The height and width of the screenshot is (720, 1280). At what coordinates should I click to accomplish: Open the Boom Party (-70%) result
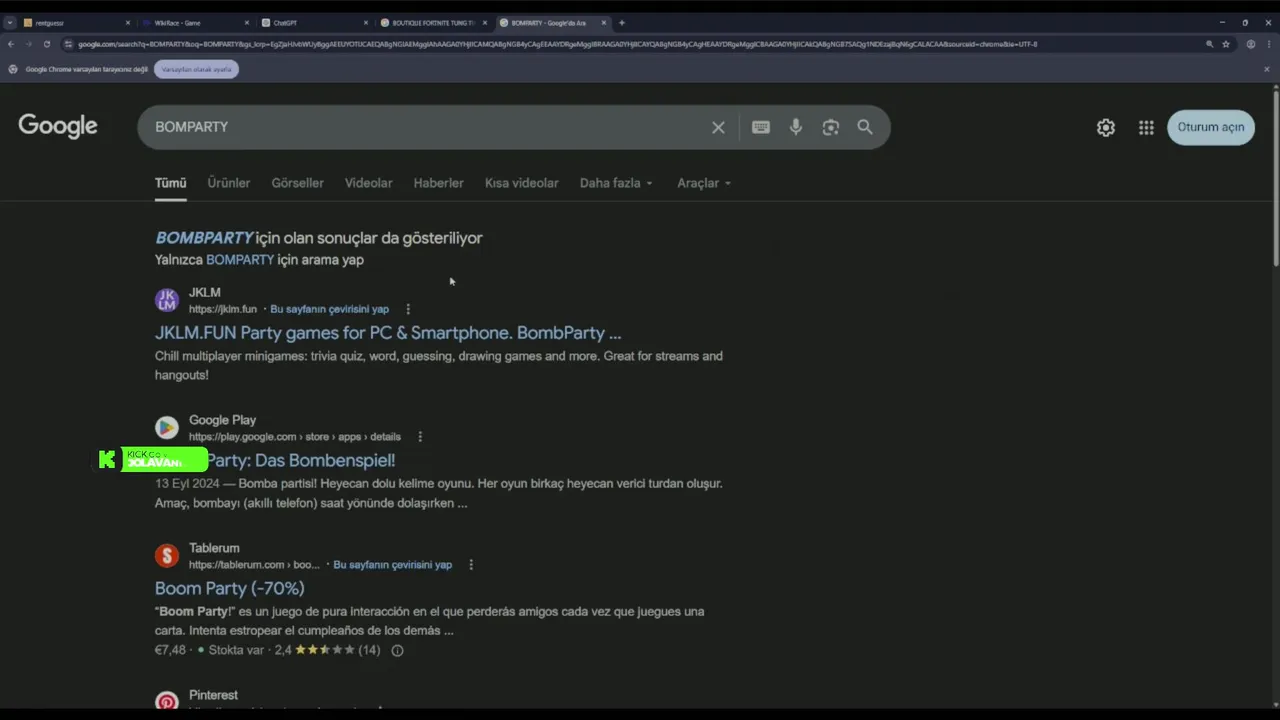tap(229, 589)
